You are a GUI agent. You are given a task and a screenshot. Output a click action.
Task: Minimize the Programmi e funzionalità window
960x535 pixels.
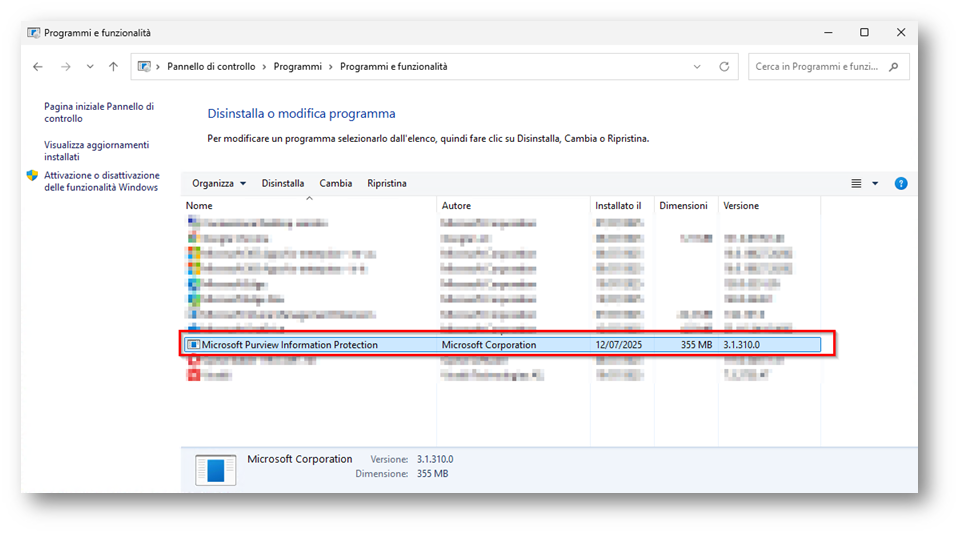pos(828,32)
